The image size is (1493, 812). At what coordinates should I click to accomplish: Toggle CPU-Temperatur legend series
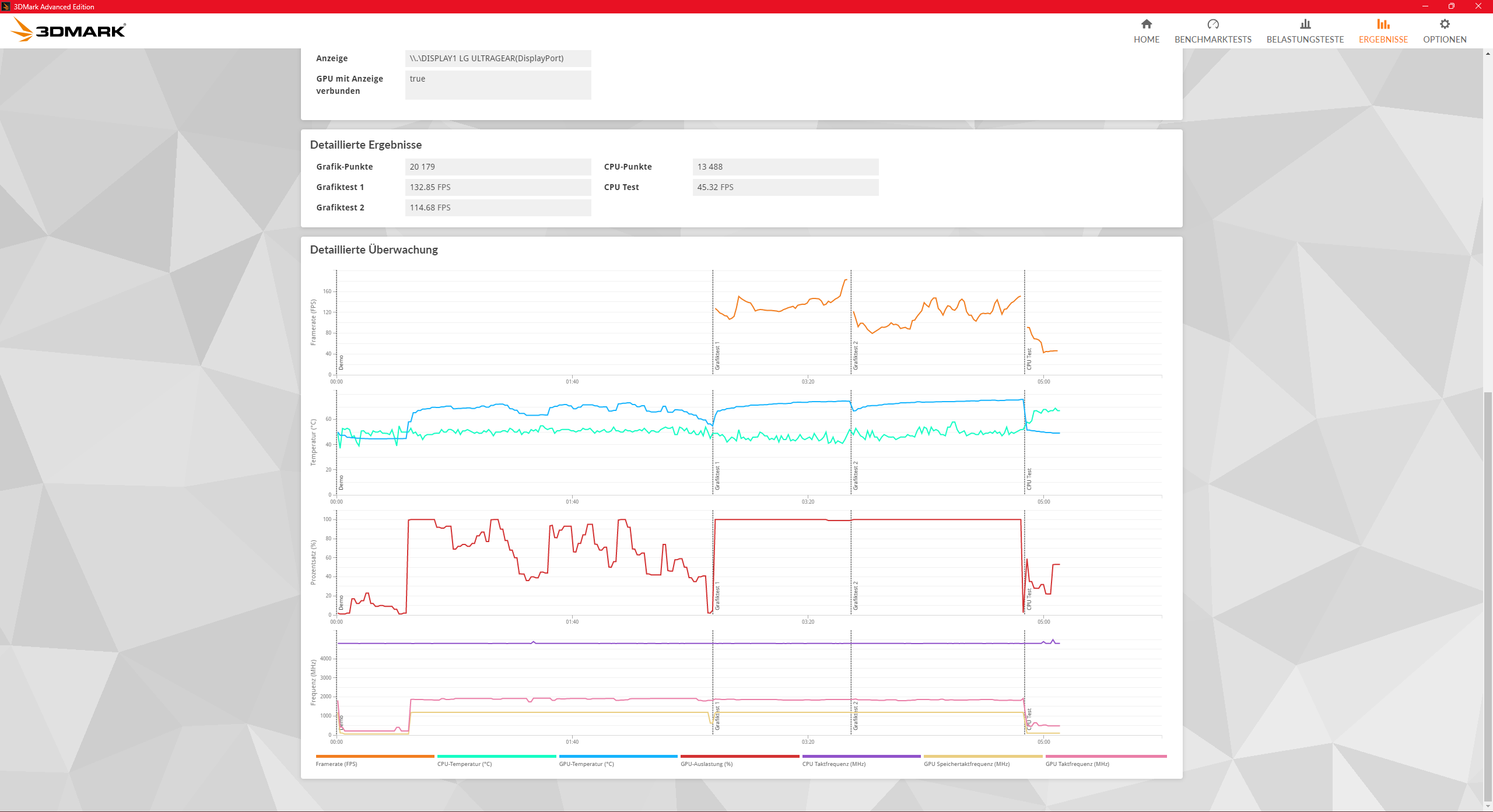pos(464,764)
